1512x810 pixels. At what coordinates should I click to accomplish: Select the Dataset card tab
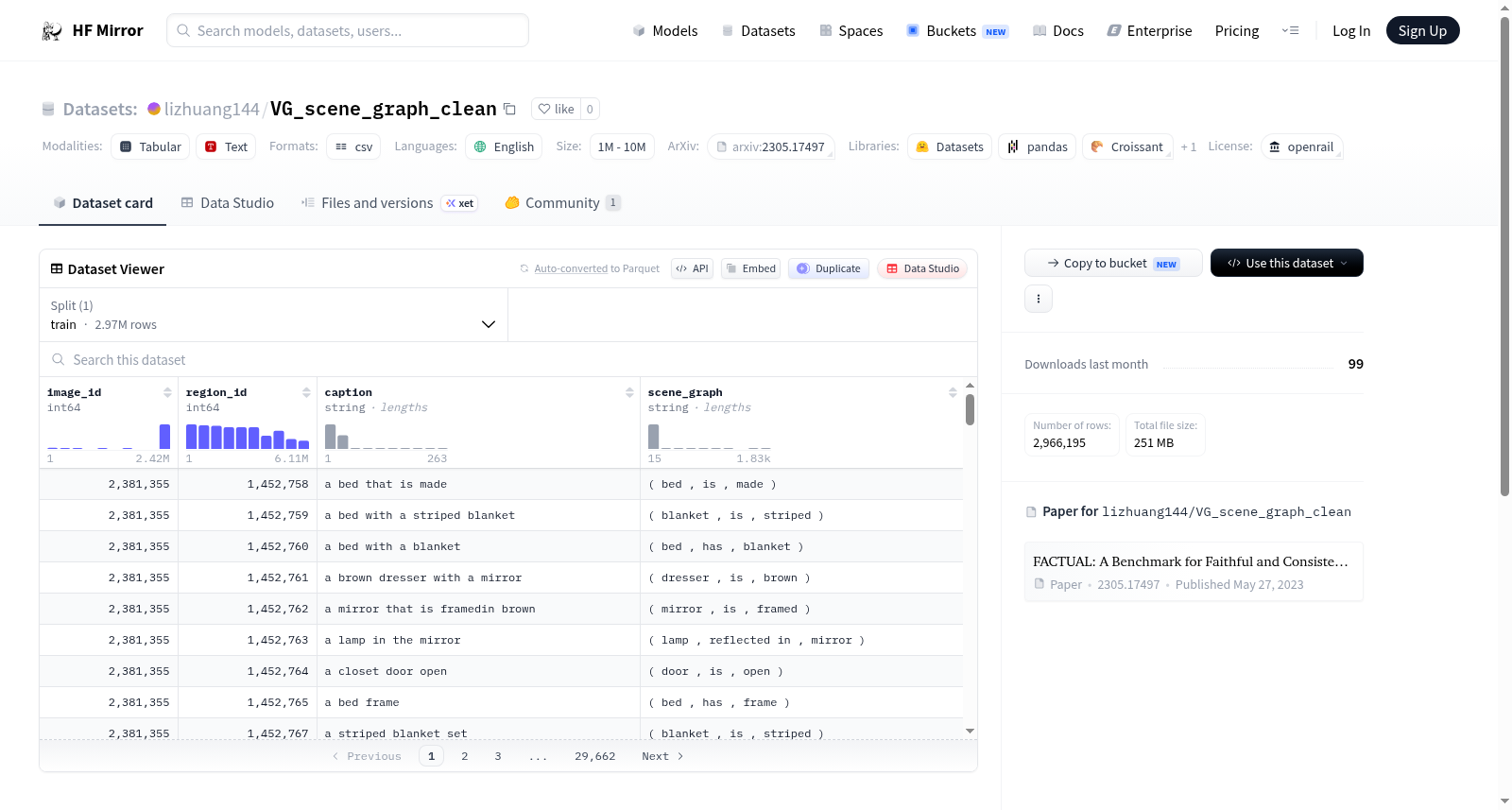pos(103,203)
